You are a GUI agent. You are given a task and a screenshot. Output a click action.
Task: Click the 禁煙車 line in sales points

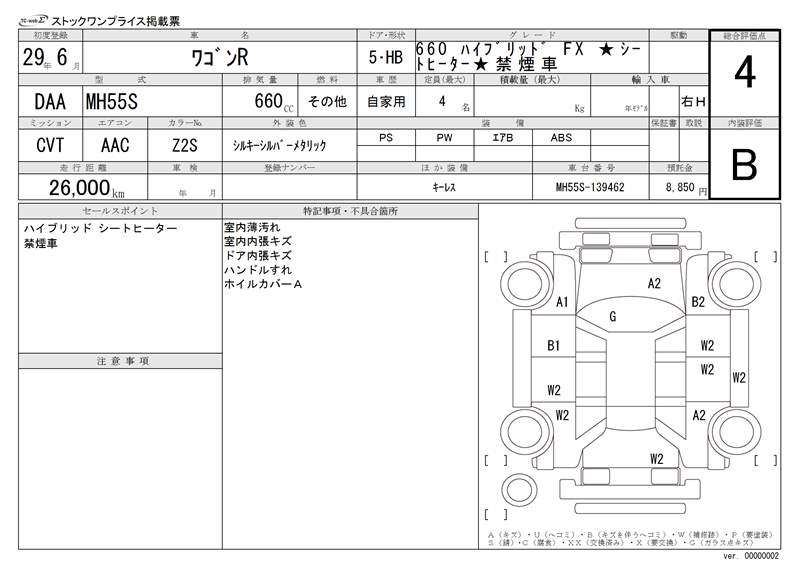[x=40, y=243]
